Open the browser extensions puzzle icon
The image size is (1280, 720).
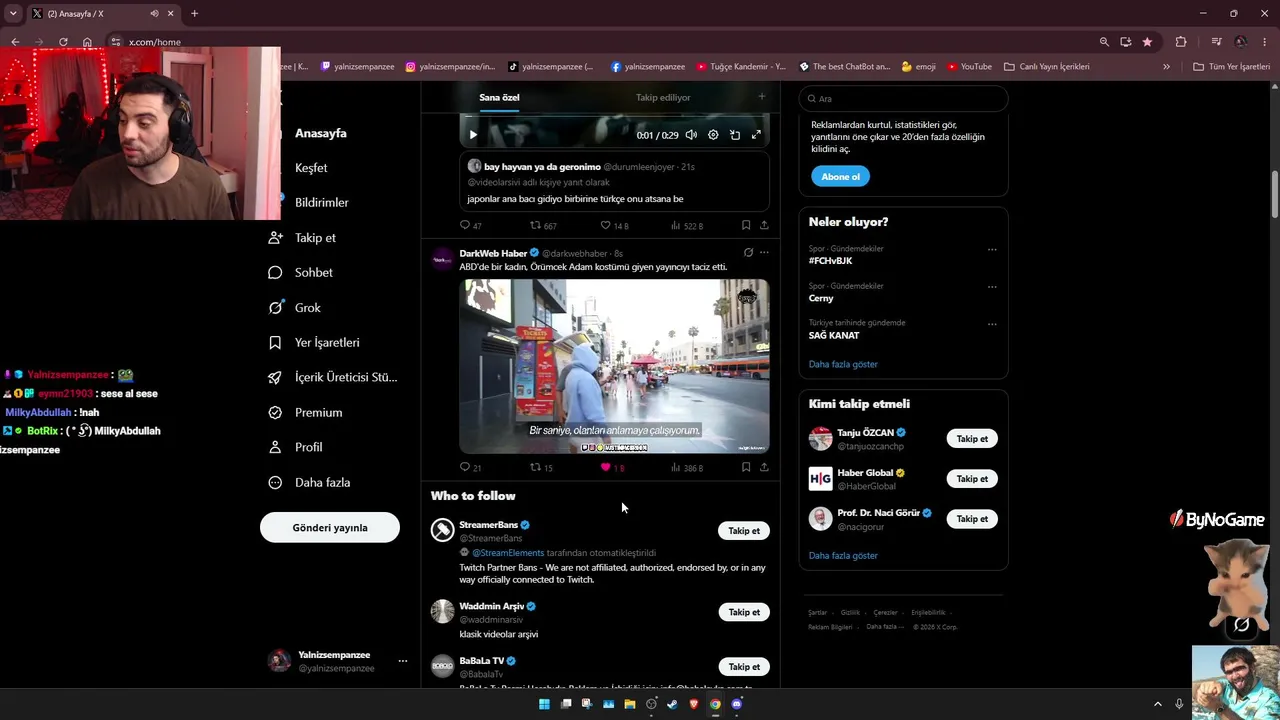coord(1181,42)
